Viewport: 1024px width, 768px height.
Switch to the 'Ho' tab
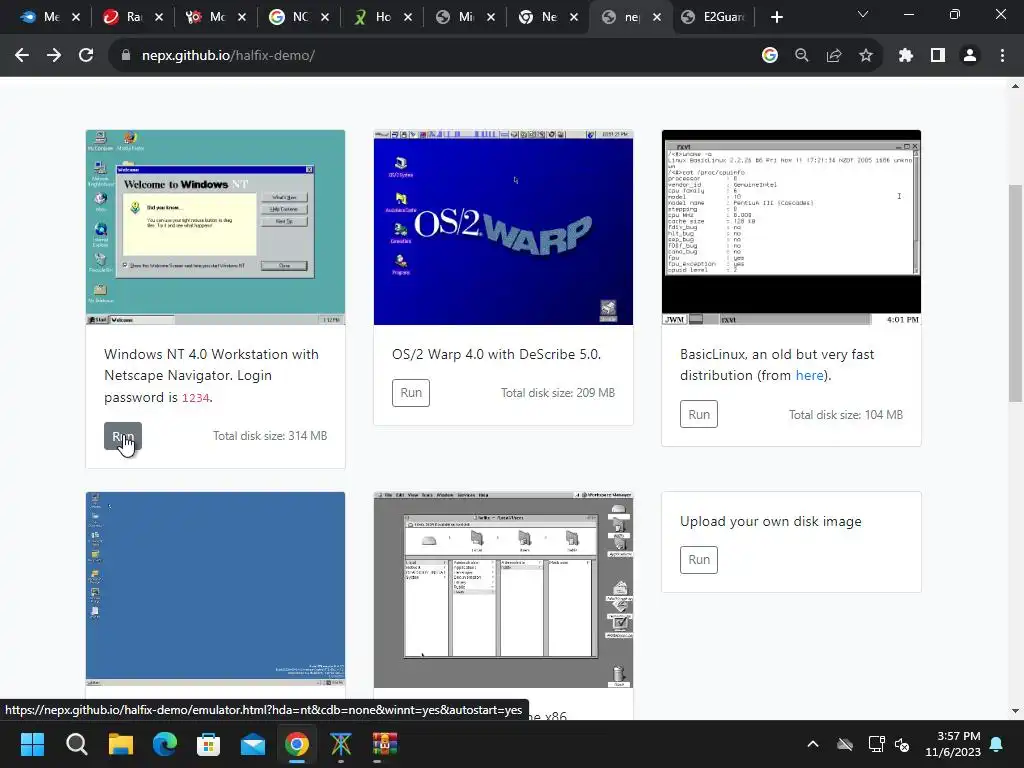point(382,17)
